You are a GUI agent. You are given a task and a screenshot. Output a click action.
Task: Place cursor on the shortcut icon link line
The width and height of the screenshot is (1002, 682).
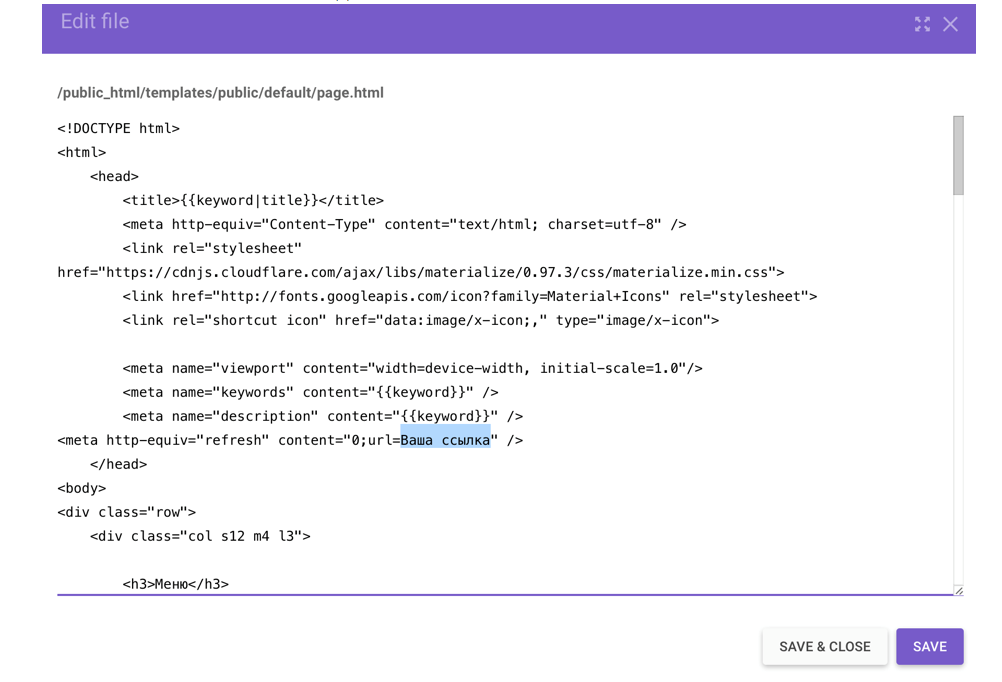(420, 320)
